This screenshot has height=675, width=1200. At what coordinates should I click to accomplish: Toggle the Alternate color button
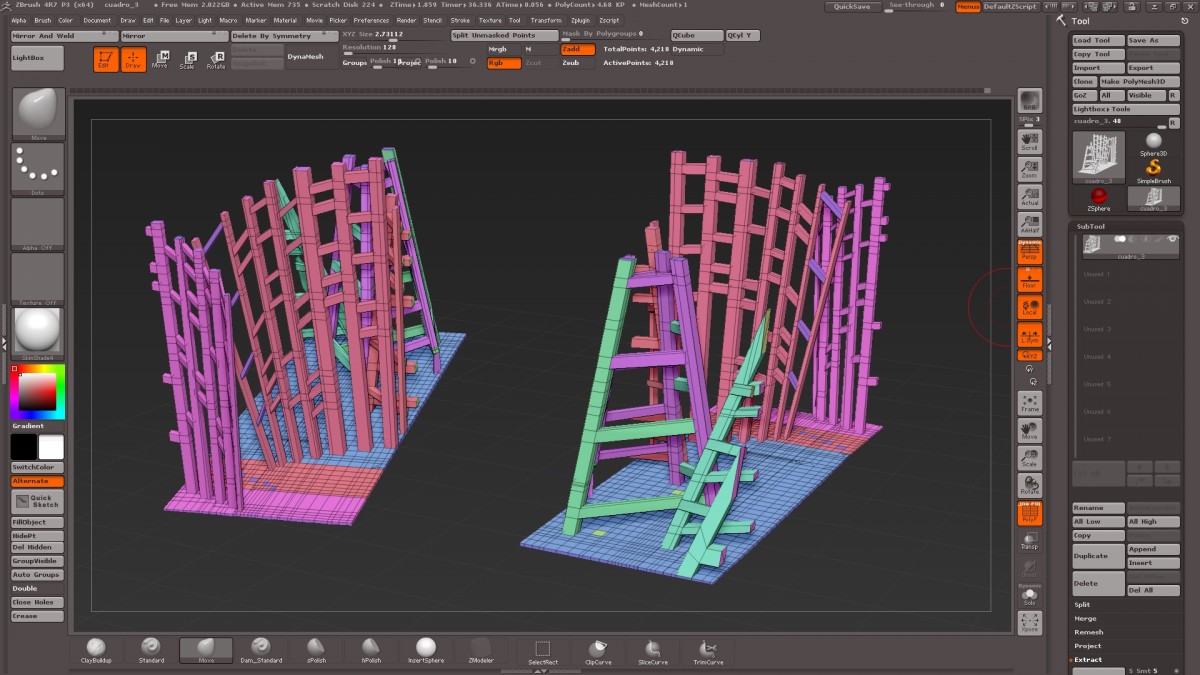pyautogui.click(x=37, y=481)
